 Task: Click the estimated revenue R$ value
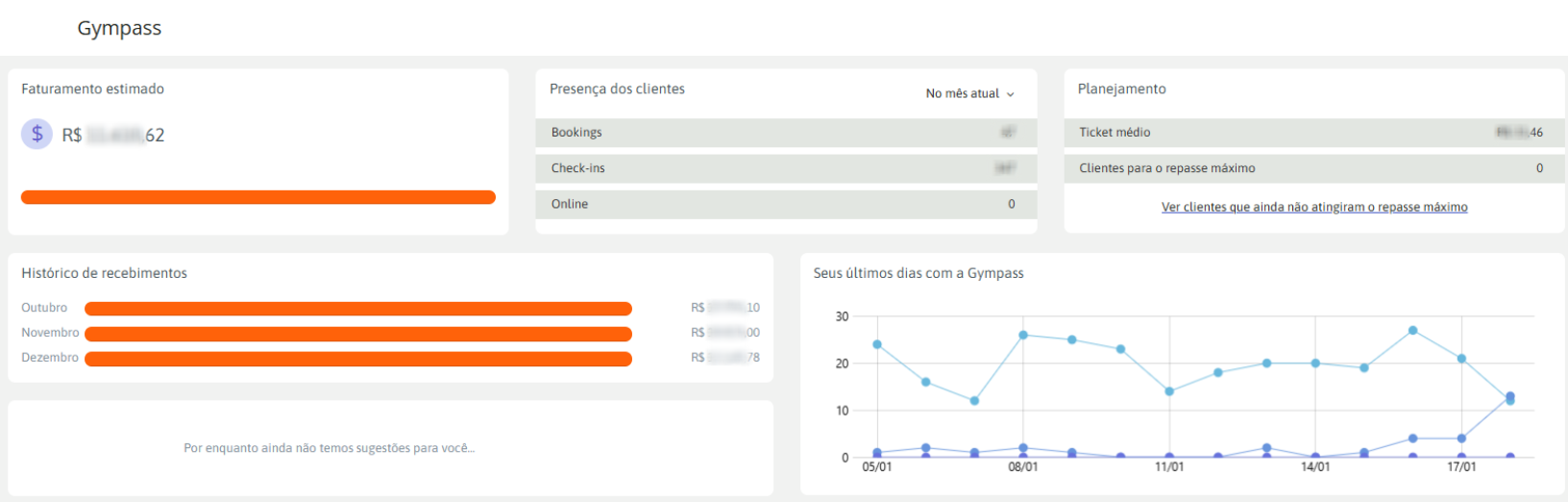point(113,136)
